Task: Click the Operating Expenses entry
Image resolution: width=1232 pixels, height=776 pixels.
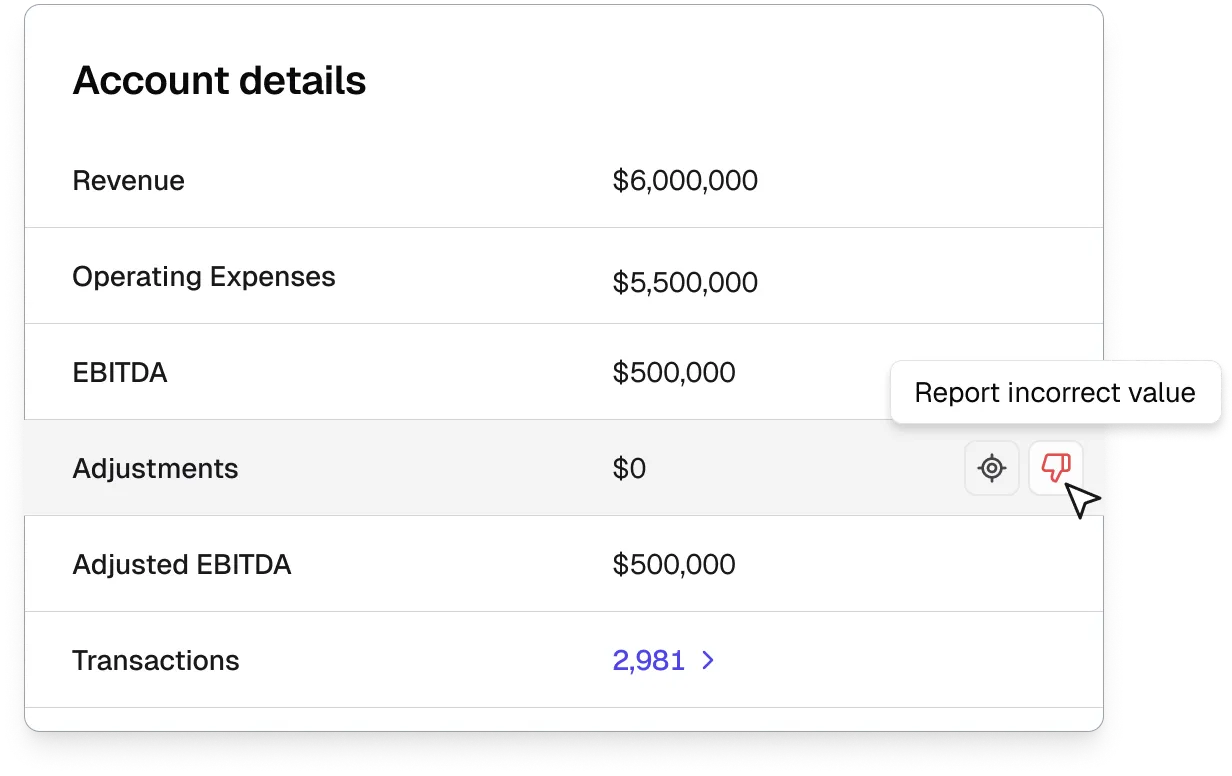Action: tap(400, 276)
